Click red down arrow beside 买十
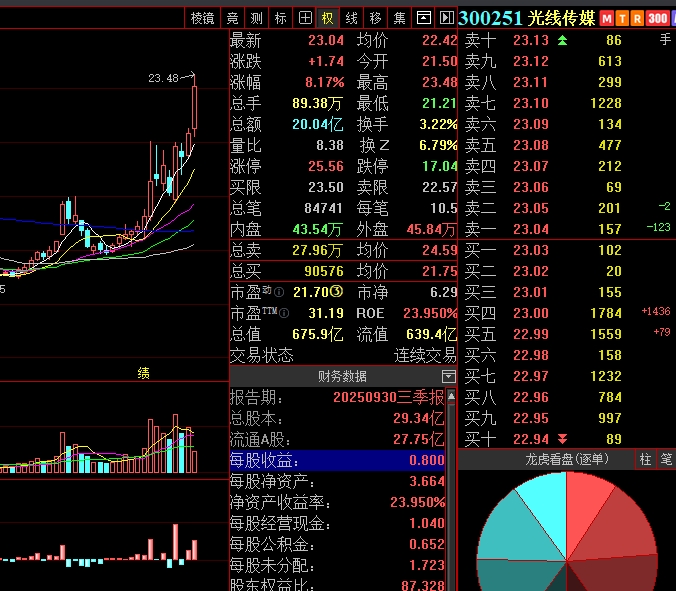The height and width of the screenshot is (591, 676). [x=562, y=439]
